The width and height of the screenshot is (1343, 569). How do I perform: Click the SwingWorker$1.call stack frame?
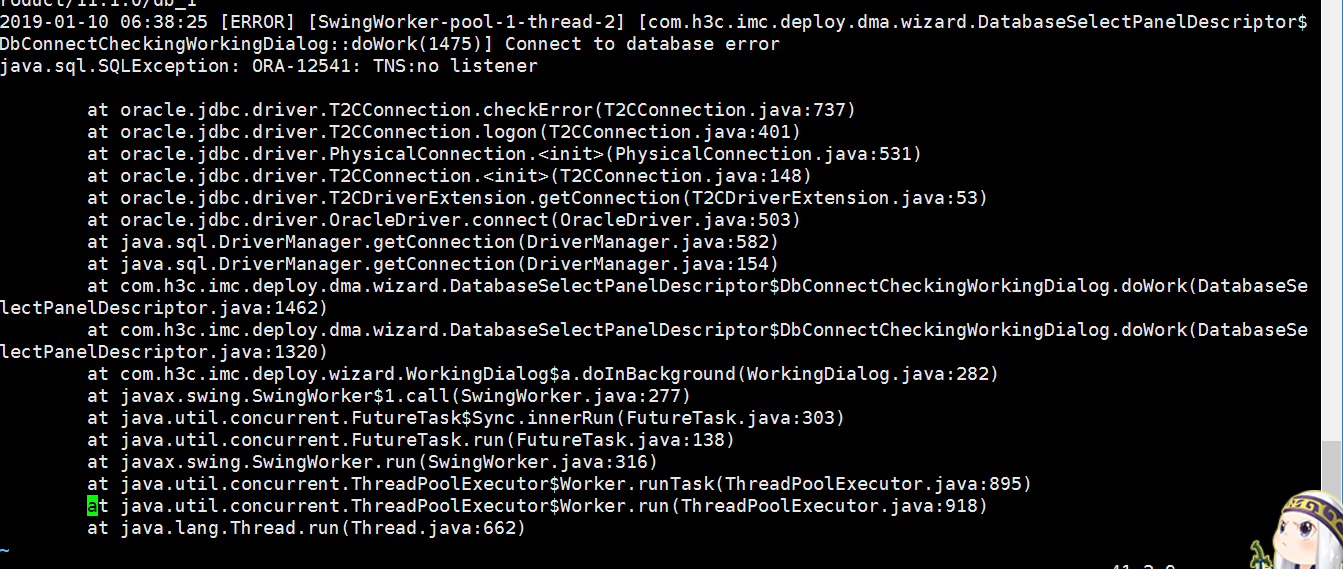pyautogui.click(x=389, y=396)
